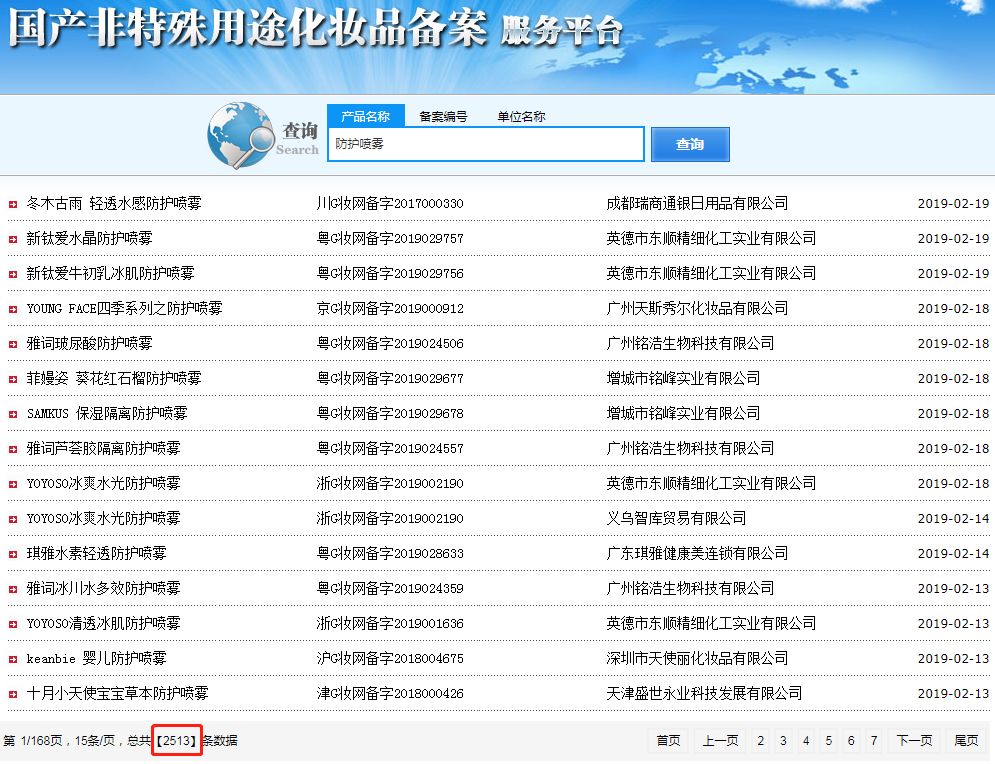Click the 首页 first page button

668,740
